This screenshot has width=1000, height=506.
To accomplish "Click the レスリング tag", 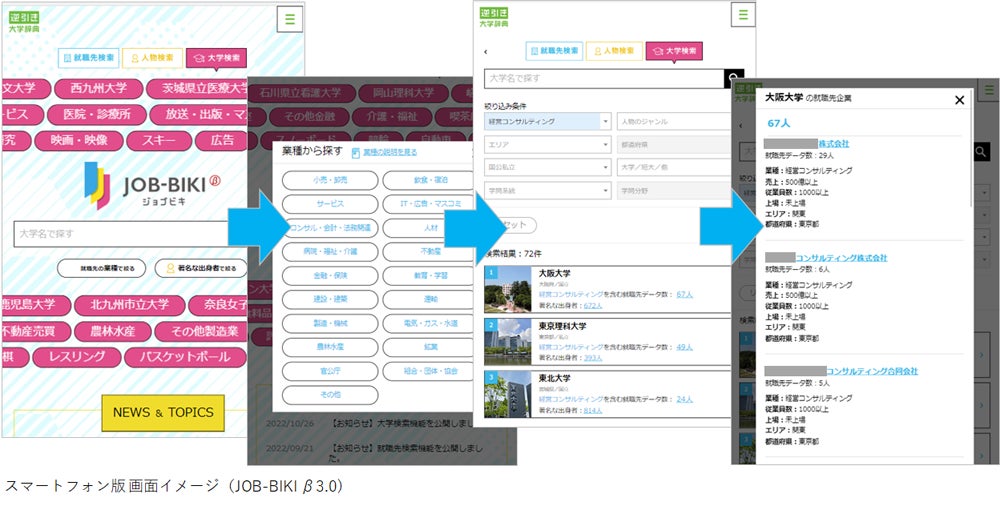I will coord(77,357).
